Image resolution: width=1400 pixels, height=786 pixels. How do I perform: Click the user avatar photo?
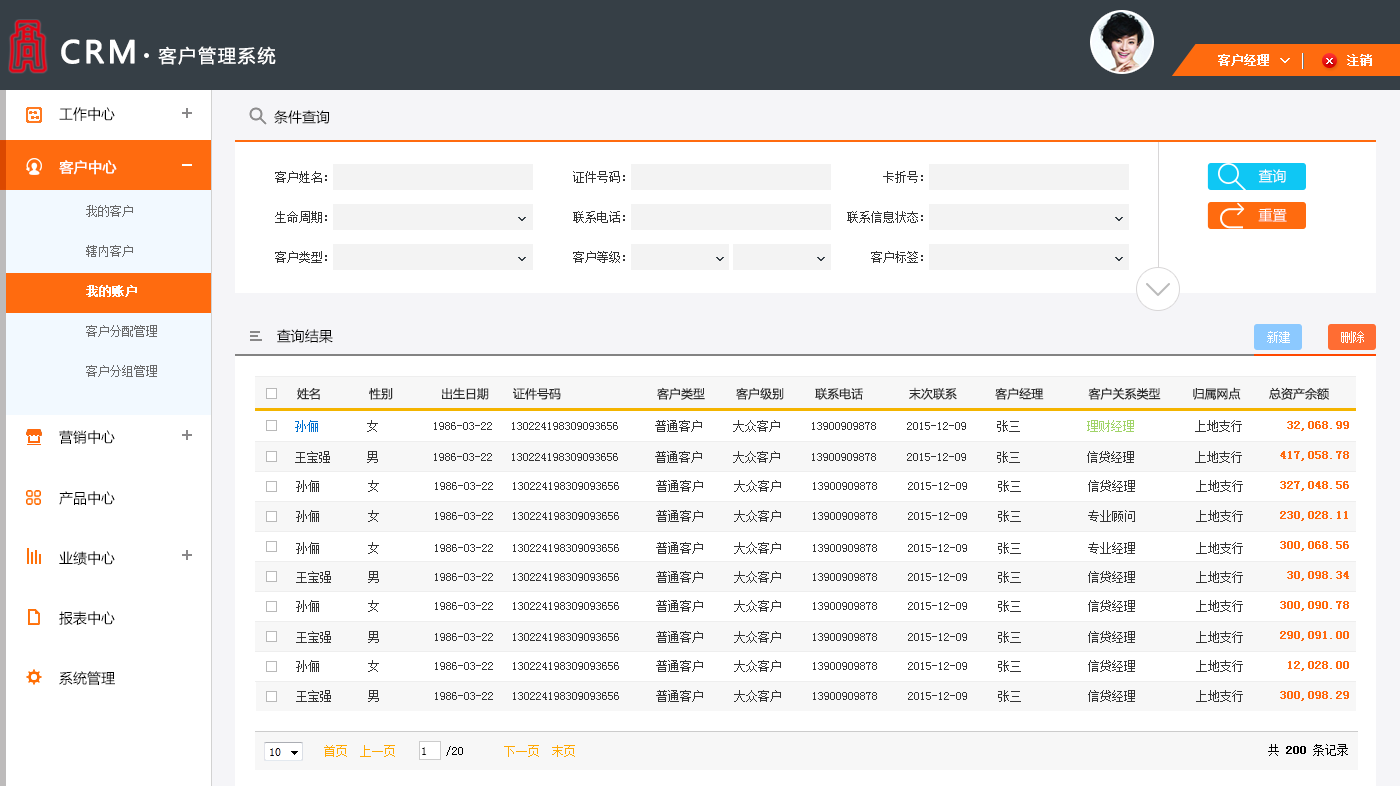click(1121, 42)
